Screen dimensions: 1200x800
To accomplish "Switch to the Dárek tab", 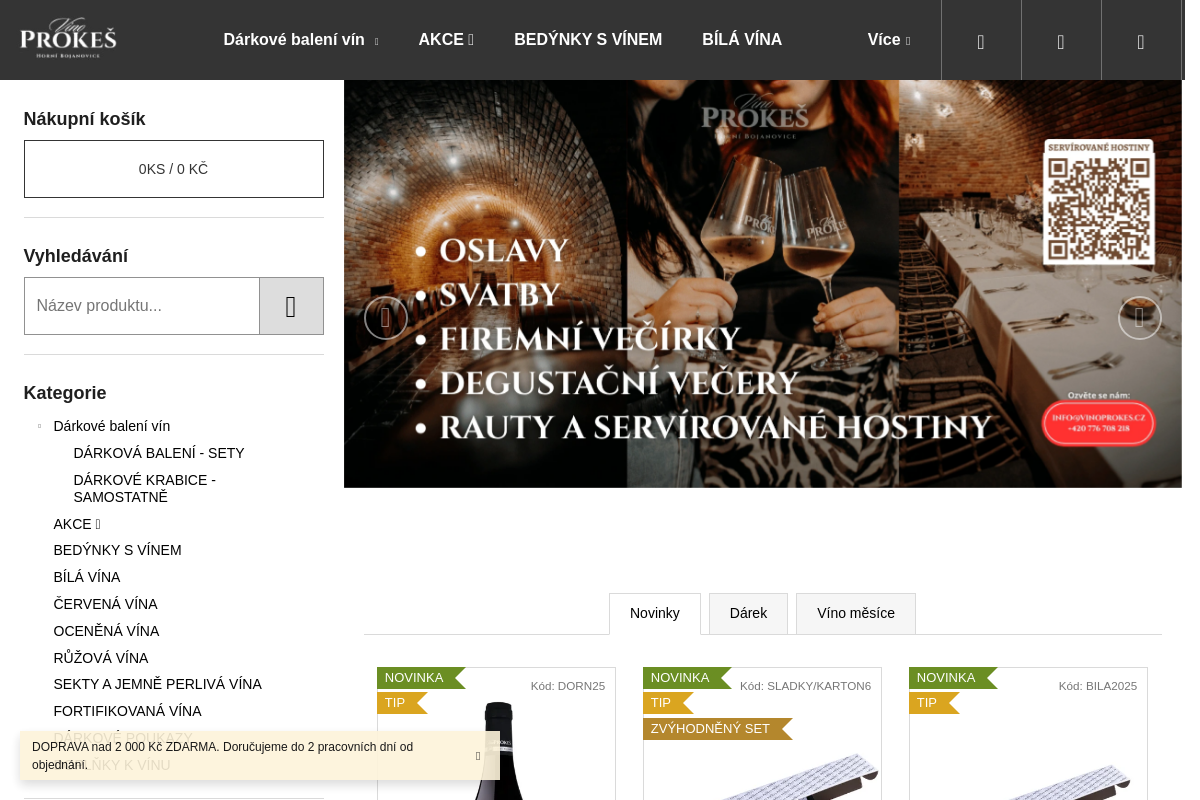I will [748, 613].
